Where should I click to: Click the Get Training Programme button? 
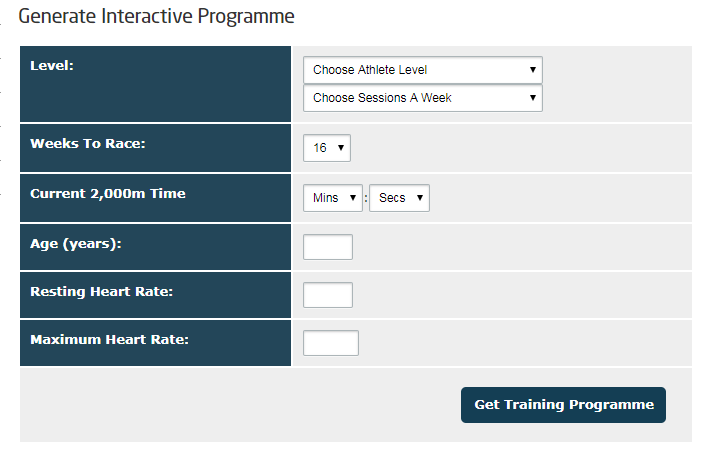tap(563, 405)
